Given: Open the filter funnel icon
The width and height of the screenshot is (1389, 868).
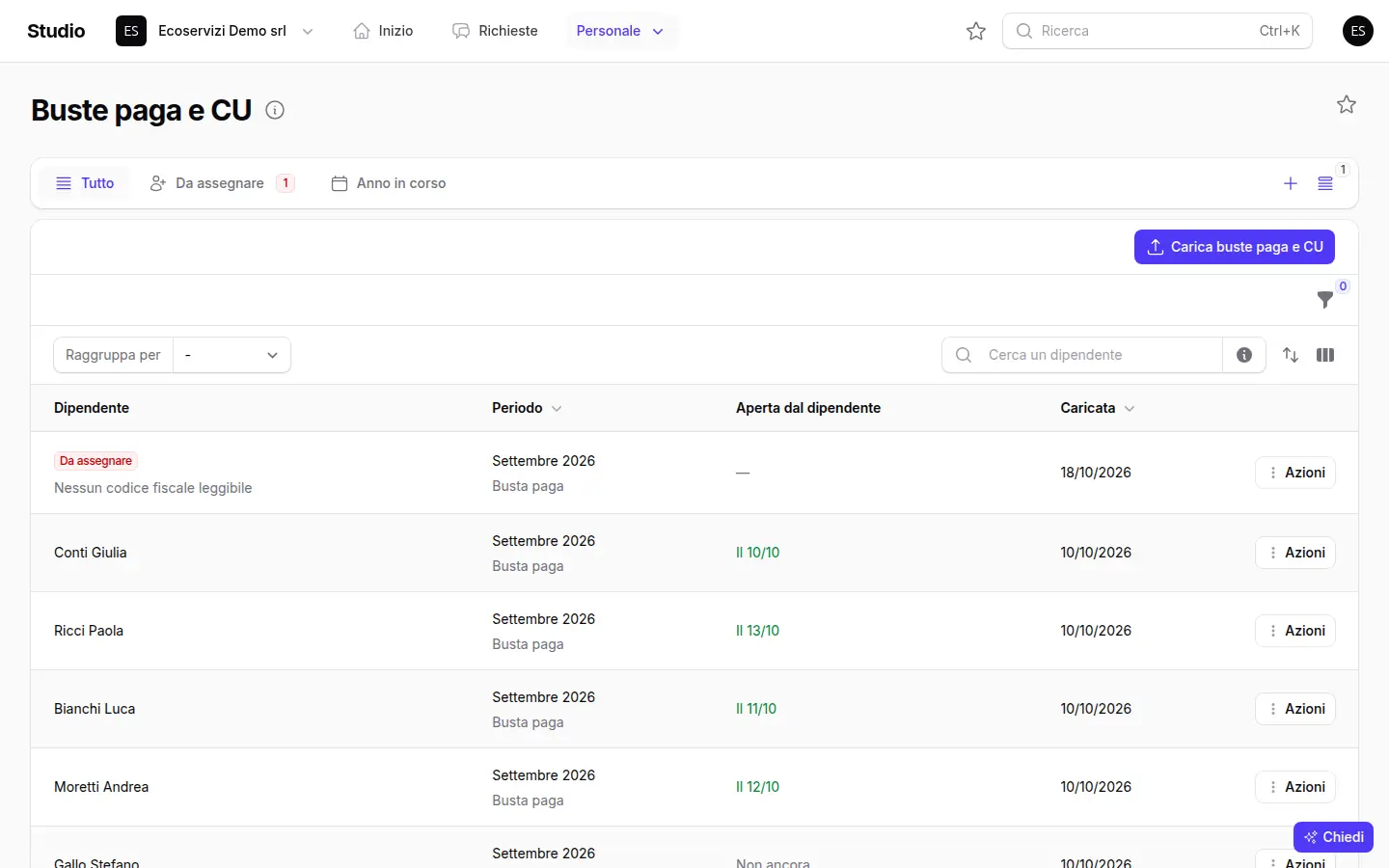Looking at the screenshot, I should pos(1325,300).
